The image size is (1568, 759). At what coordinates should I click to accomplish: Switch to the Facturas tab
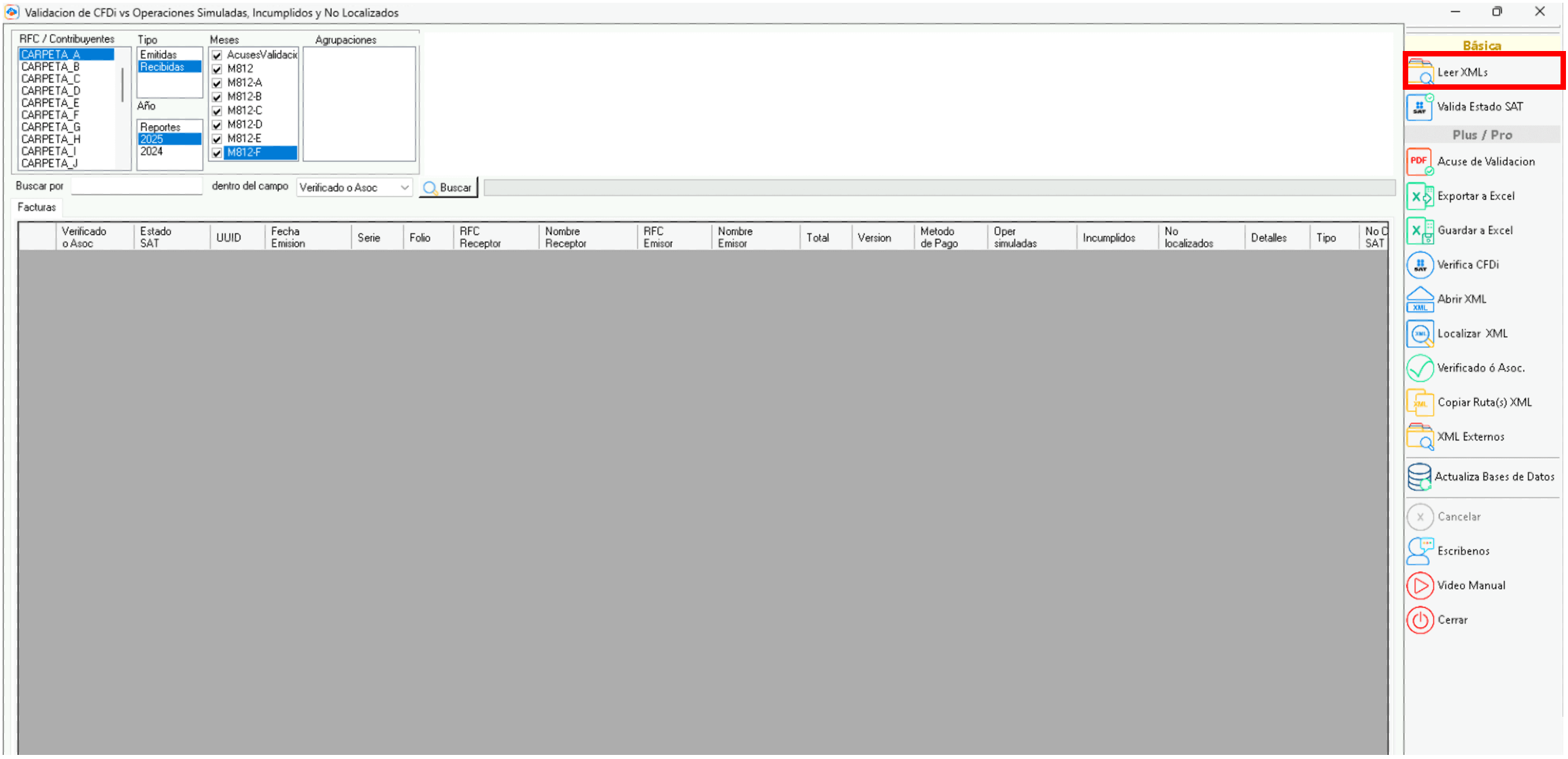tap(37, 207)
